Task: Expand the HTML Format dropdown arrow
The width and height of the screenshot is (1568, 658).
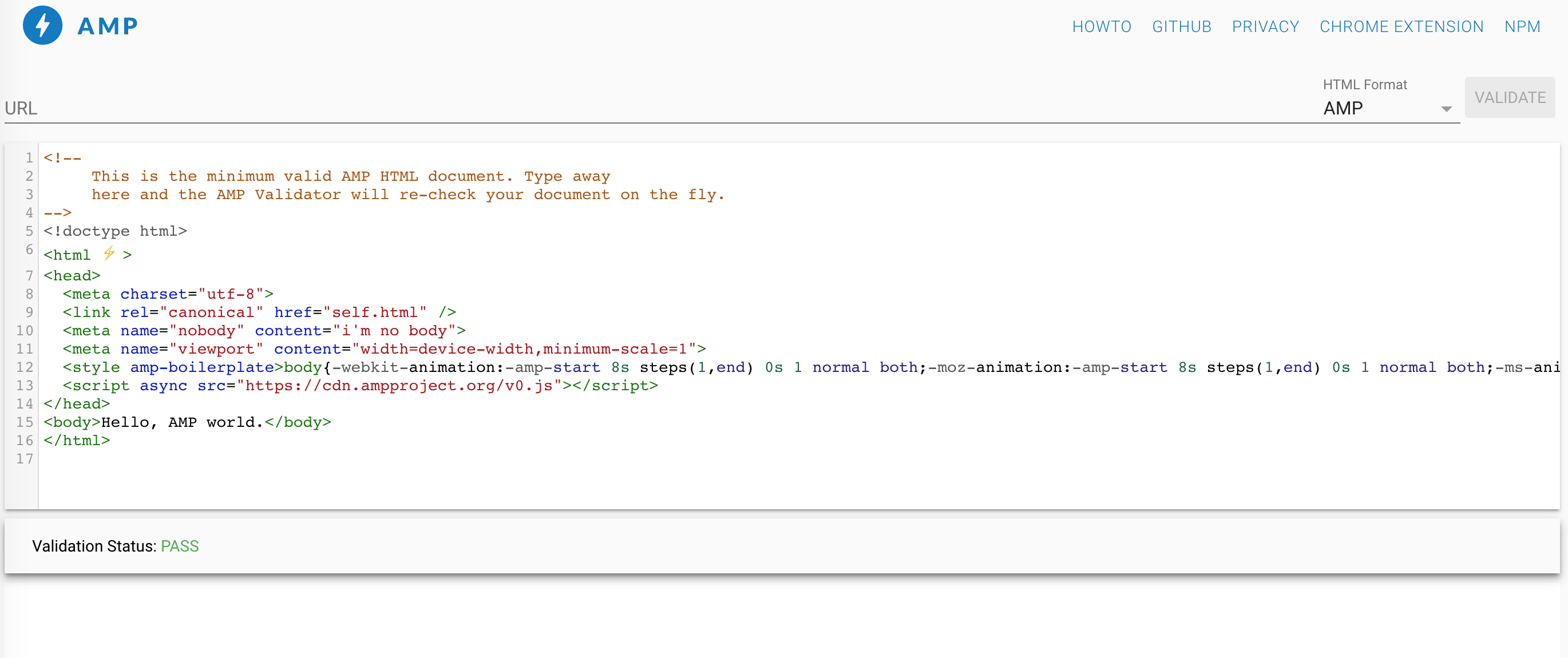Action: pos(1446,109)
